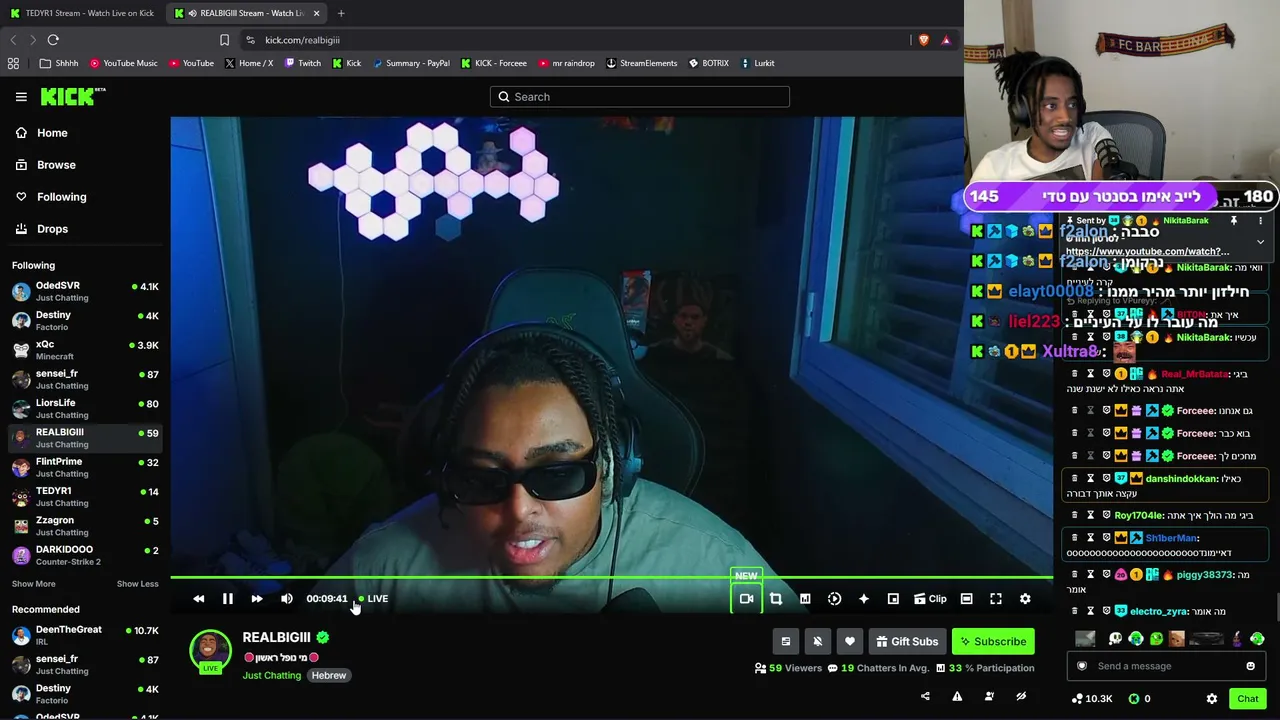Pause the stream playback

(x=227, y=599)
